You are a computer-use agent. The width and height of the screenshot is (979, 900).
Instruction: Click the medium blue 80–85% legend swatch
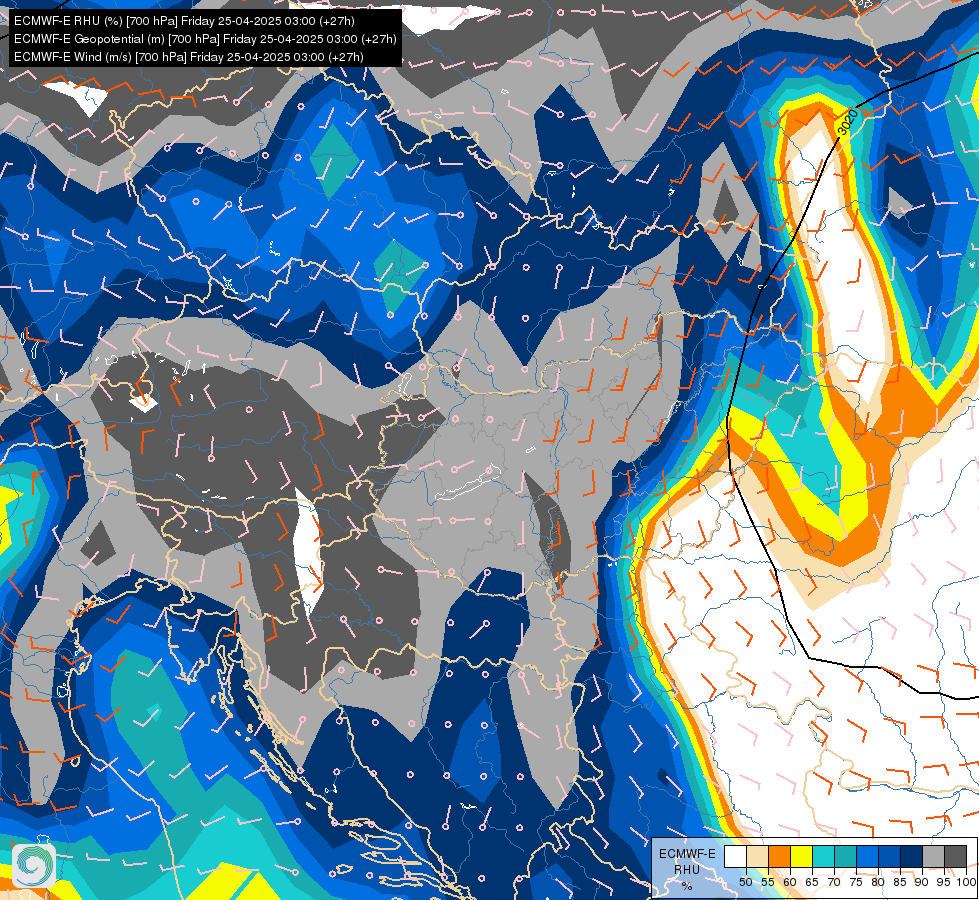(889, 856)
